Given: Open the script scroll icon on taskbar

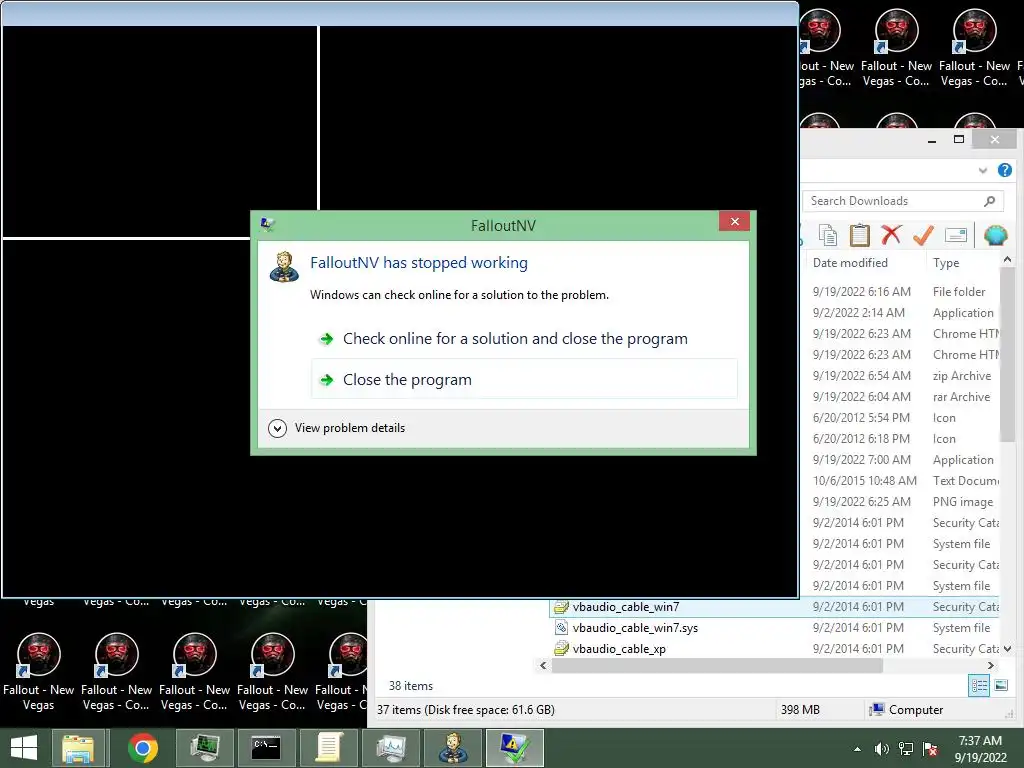Looking at the screenshot, I should click(x=328, y=748).
